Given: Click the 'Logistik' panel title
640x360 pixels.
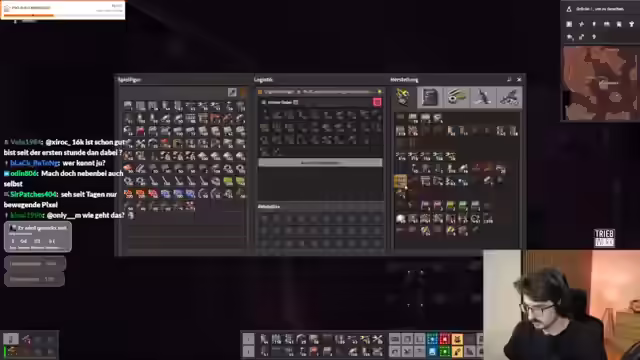Looking at the screenshot, I should pyautogui.click(x=263, y=80).
